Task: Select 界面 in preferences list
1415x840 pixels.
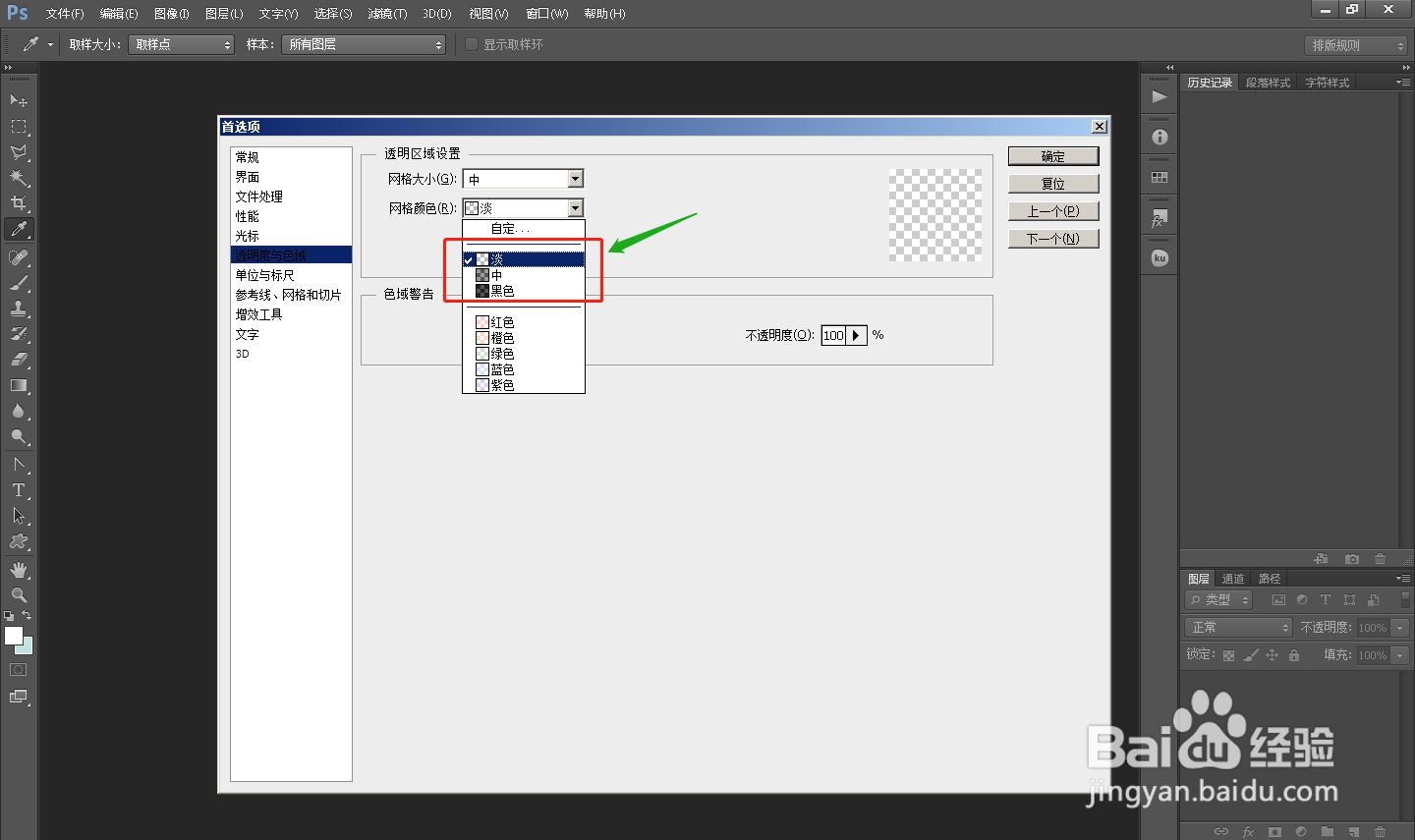Action: [291, 177]
